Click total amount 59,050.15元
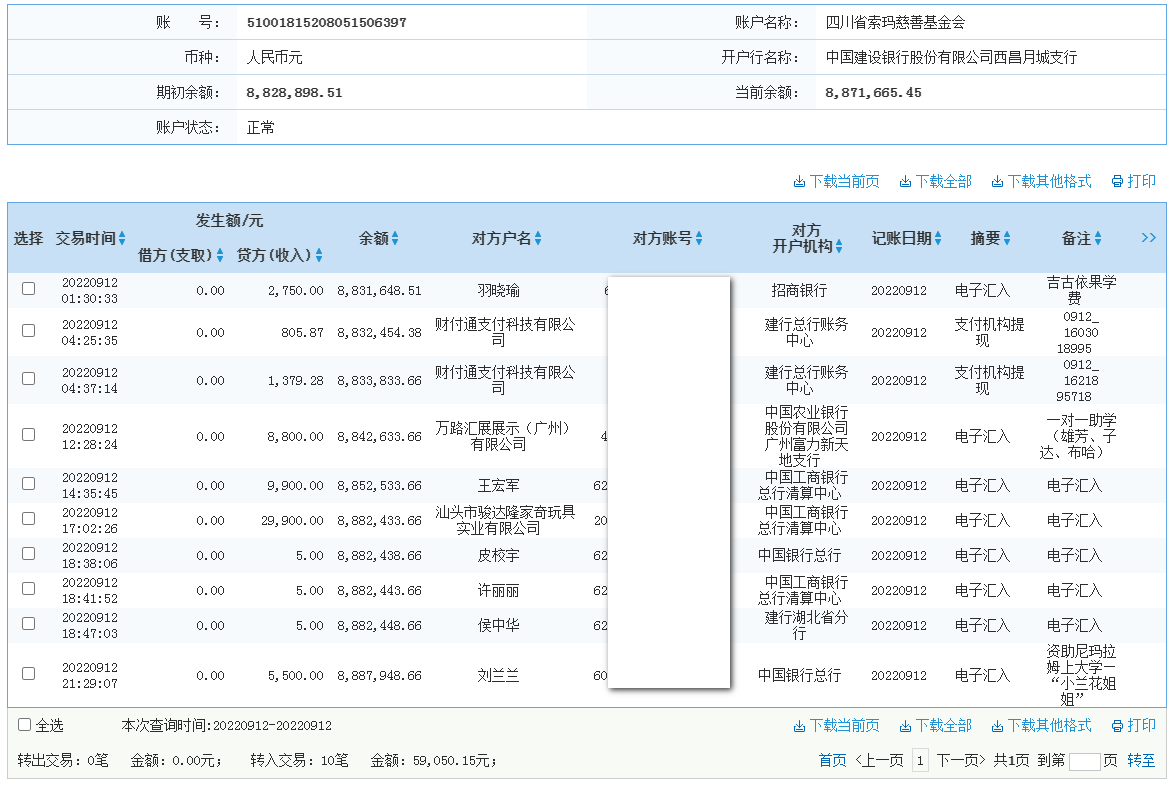Screen dimensions: 1171x785 (x=454, y=760)
